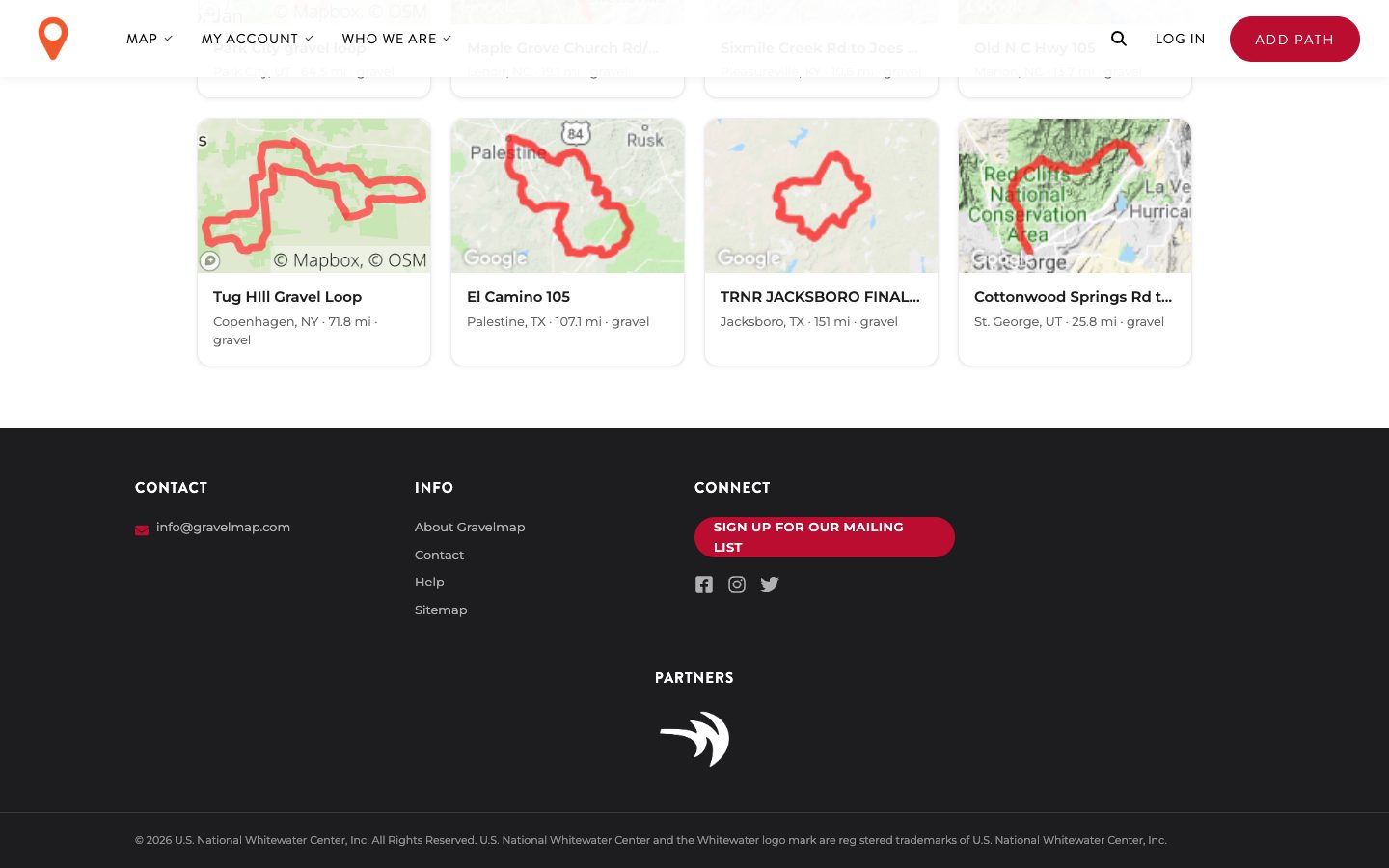
Task: Open El Camino 105 map thumbnail
Action: pyautogui.click(x=568, y=196)
